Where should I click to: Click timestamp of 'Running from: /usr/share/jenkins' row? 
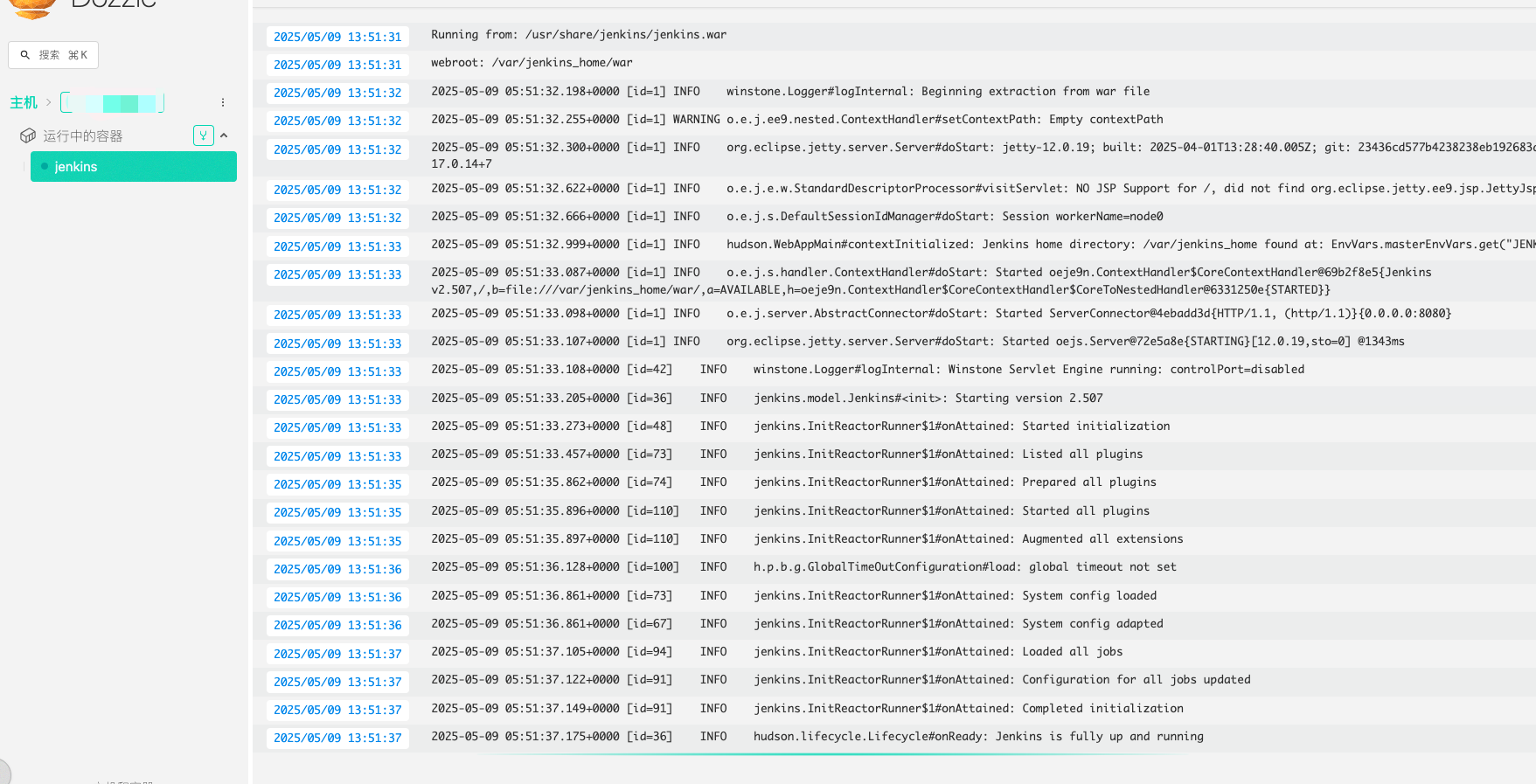pos(337,37)
